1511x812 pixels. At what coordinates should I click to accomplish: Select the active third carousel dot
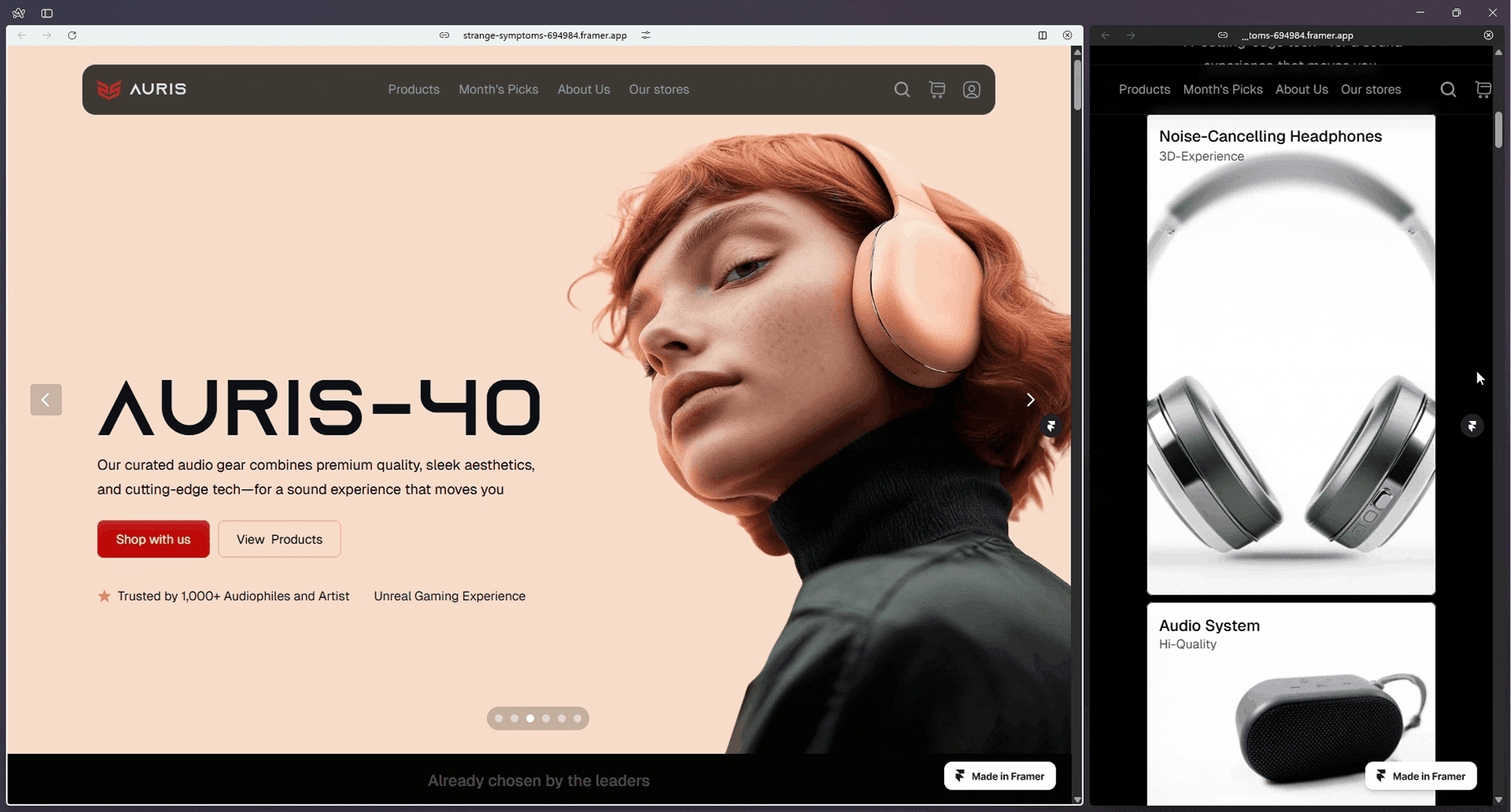click(x=530, y=718)
